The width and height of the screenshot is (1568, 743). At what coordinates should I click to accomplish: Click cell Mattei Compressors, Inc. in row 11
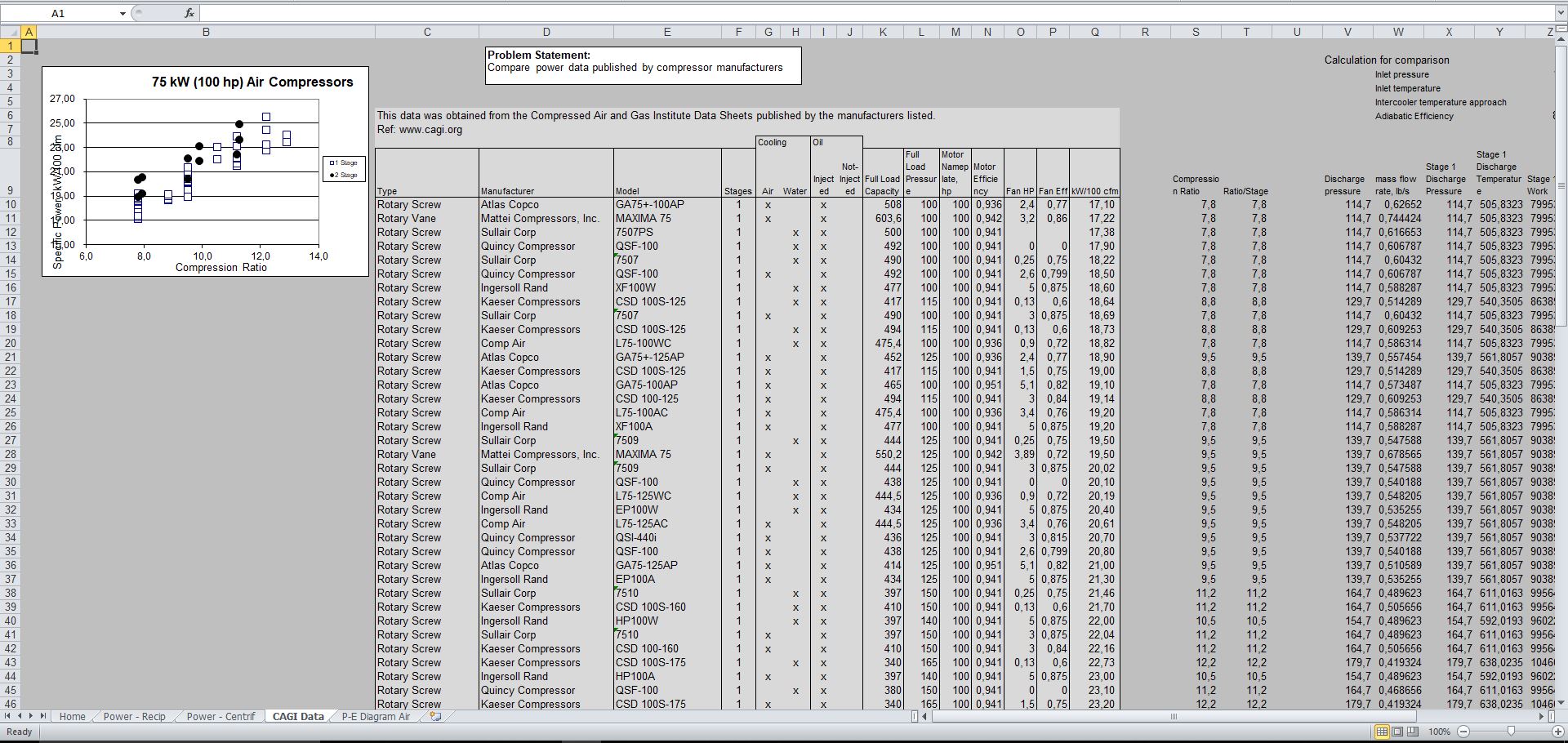(x=546, y=218)
